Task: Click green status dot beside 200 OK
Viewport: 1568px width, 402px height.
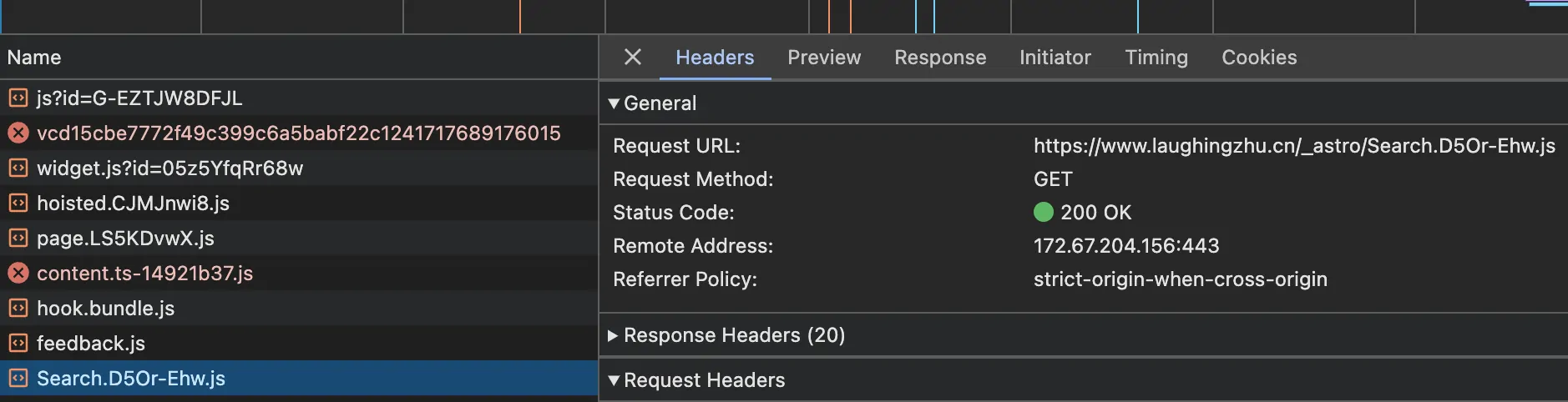Action: [1044, 212]
